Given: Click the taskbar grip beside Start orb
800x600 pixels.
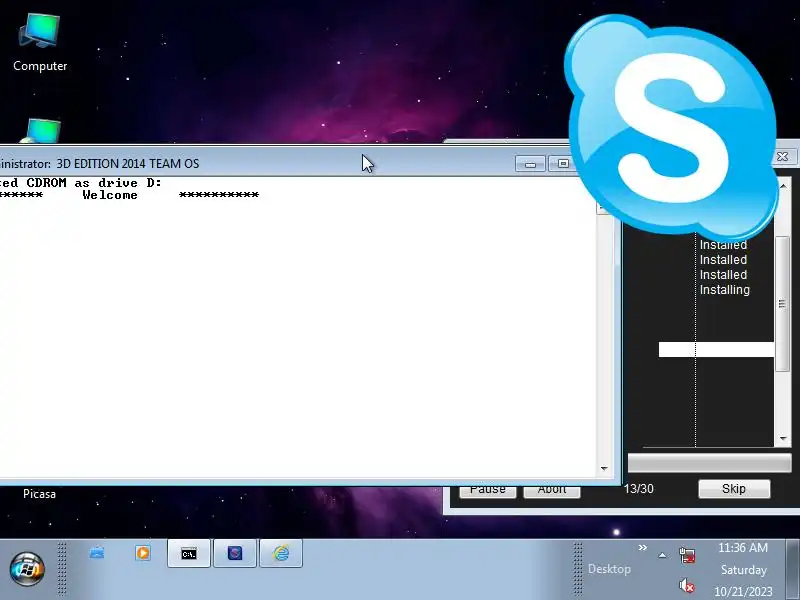Looking at the screenshot, I should 62,568.
